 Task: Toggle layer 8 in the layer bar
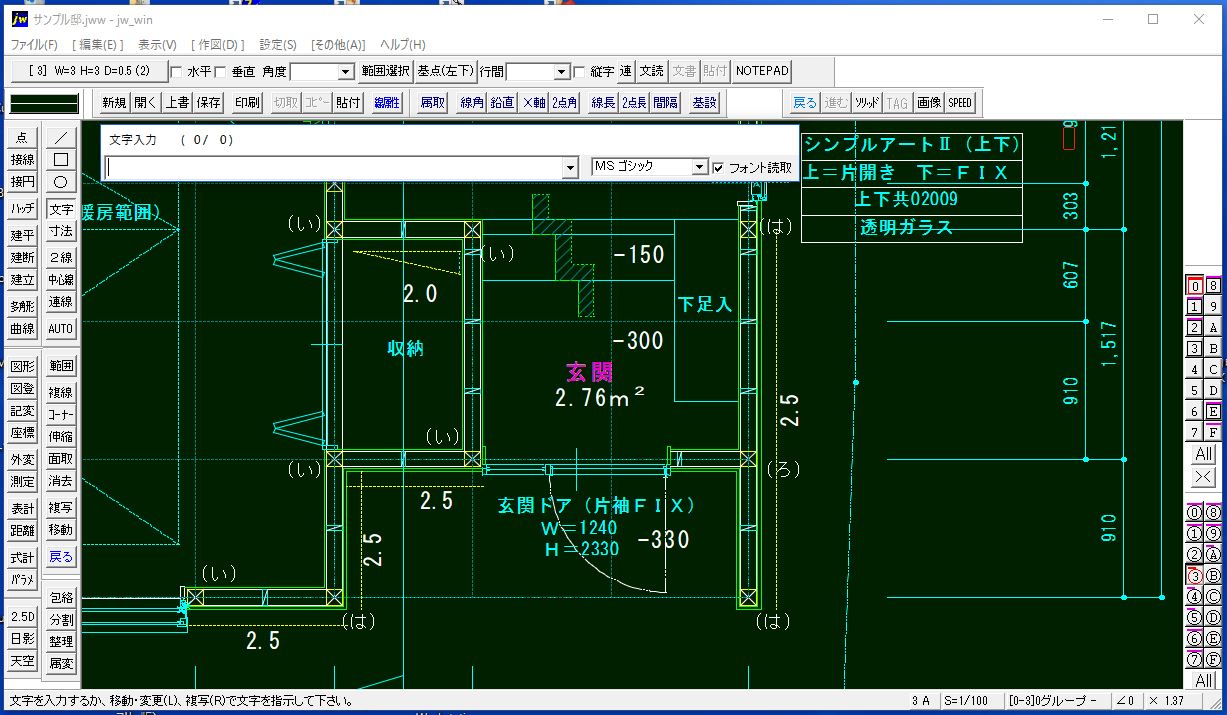click(x=1213, y=285)
